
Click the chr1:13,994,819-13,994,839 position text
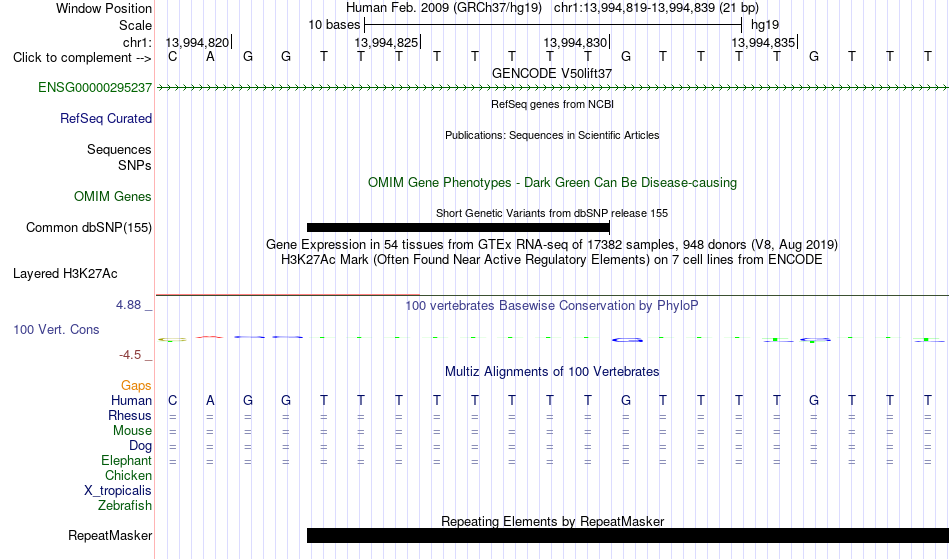[656, 8]
